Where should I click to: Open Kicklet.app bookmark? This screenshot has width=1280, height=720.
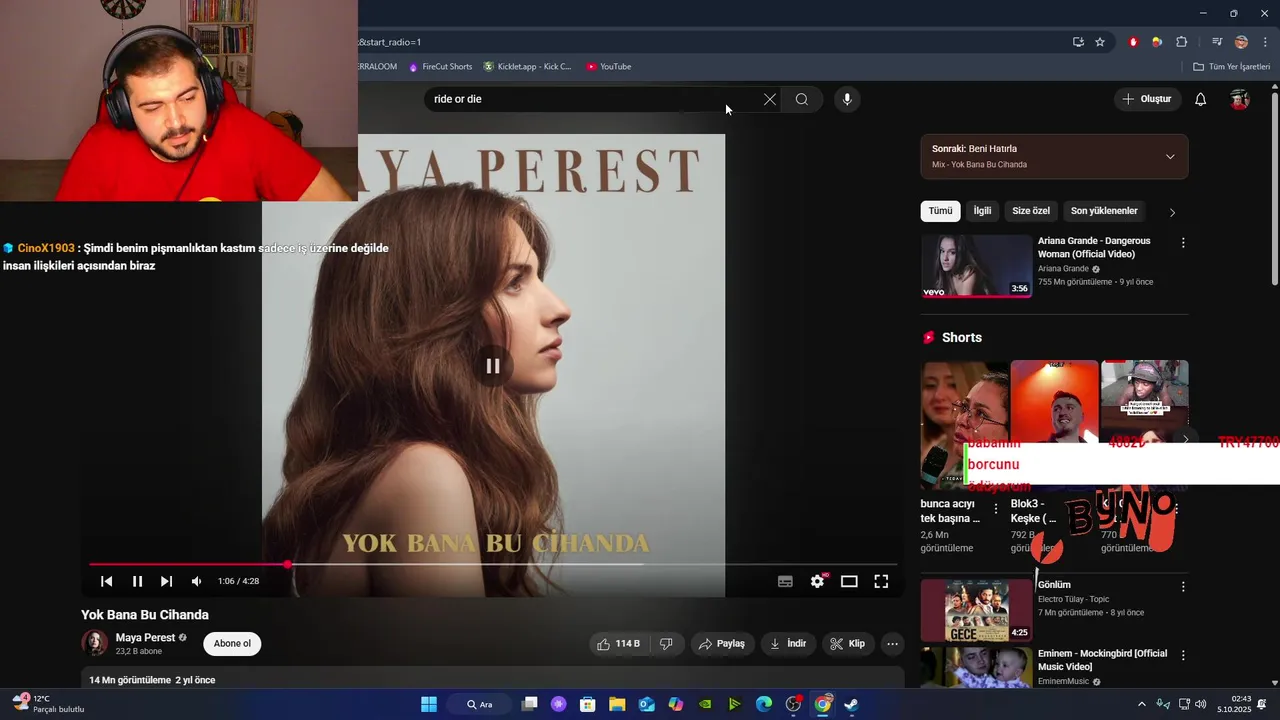click(x=527, y=67)
